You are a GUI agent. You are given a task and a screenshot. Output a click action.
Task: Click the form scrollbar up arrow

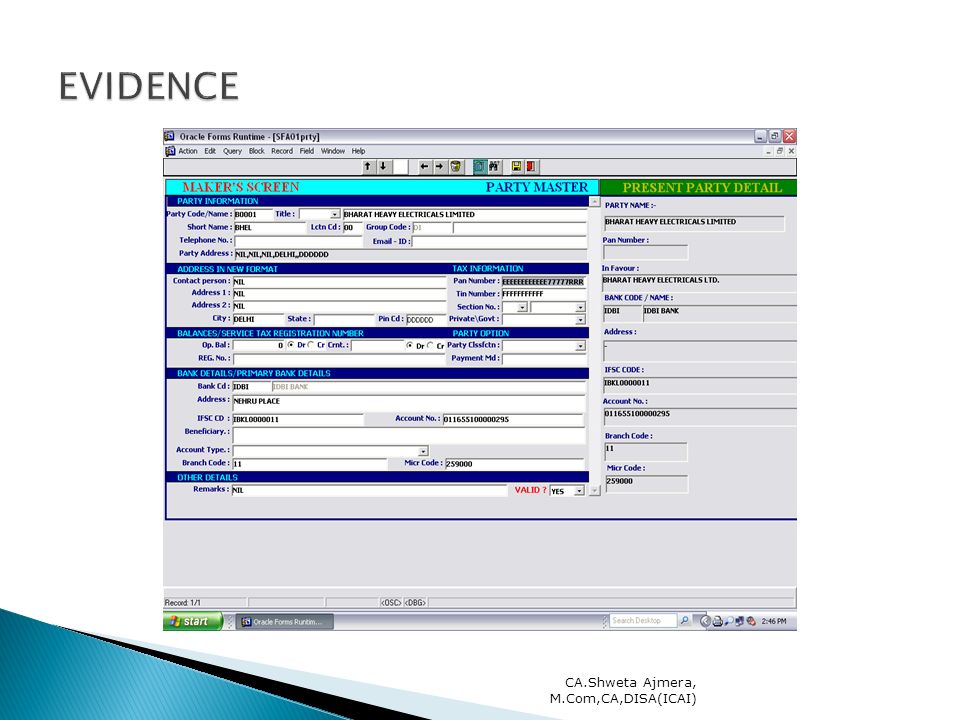pos(594,202)
